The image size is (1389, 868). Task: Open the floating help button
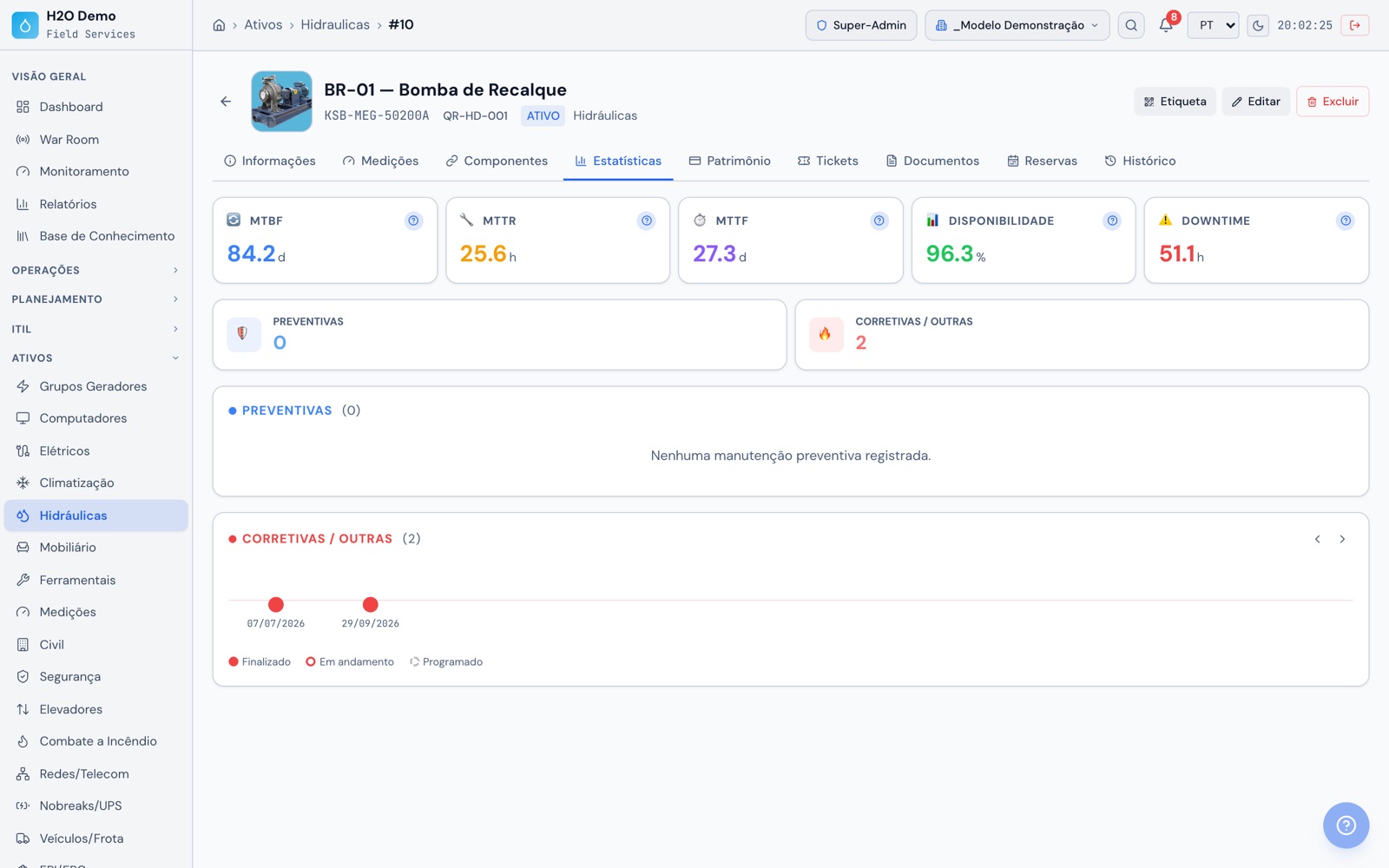coord(1346,825)
